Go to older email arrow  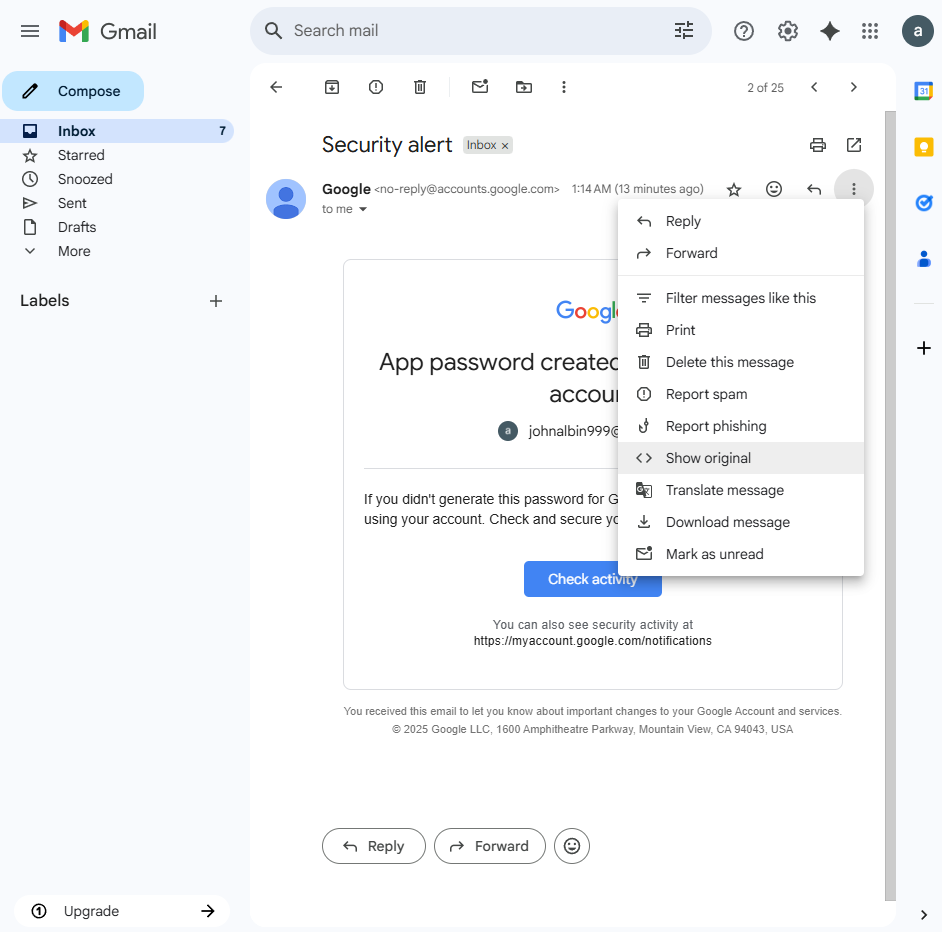tap(854, 87)
